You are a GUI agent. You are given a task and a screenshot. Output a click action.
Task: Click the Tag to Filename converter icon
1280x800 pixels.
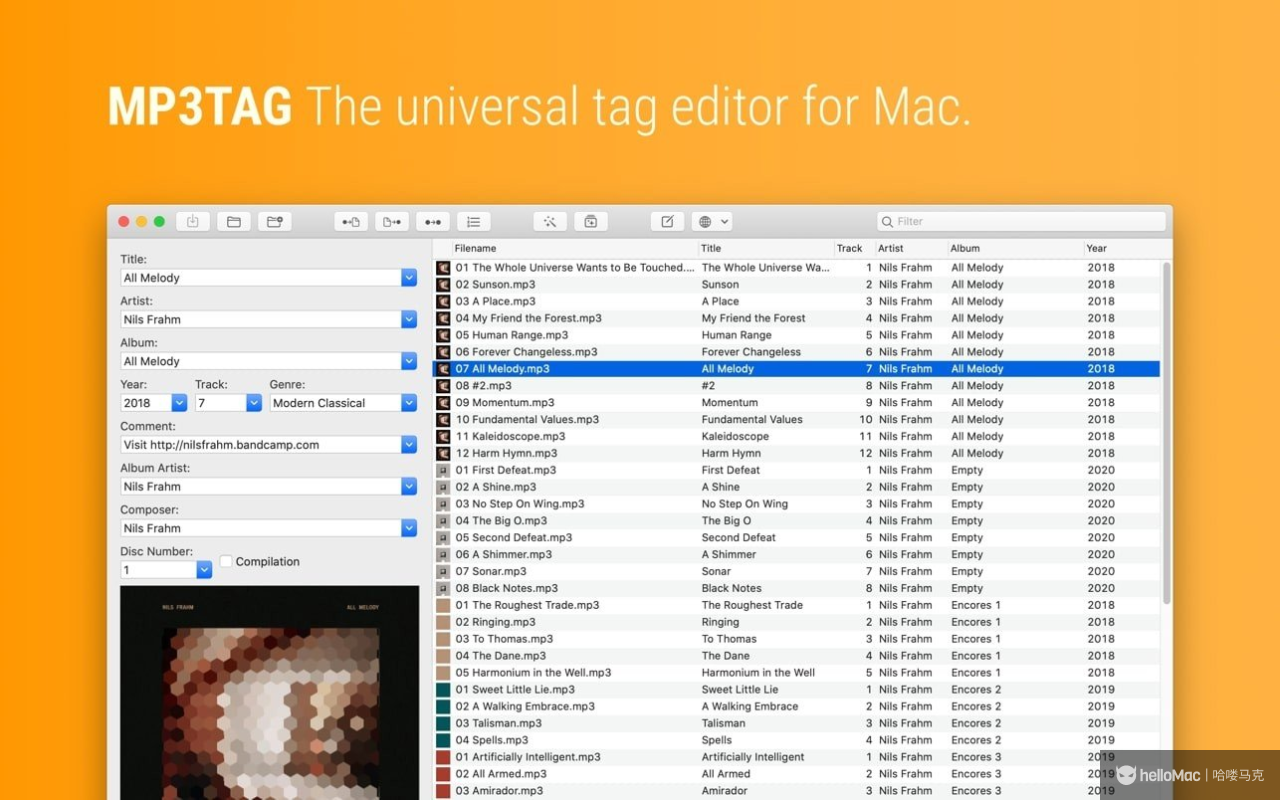pyautogui.click(x=351, y=221)
